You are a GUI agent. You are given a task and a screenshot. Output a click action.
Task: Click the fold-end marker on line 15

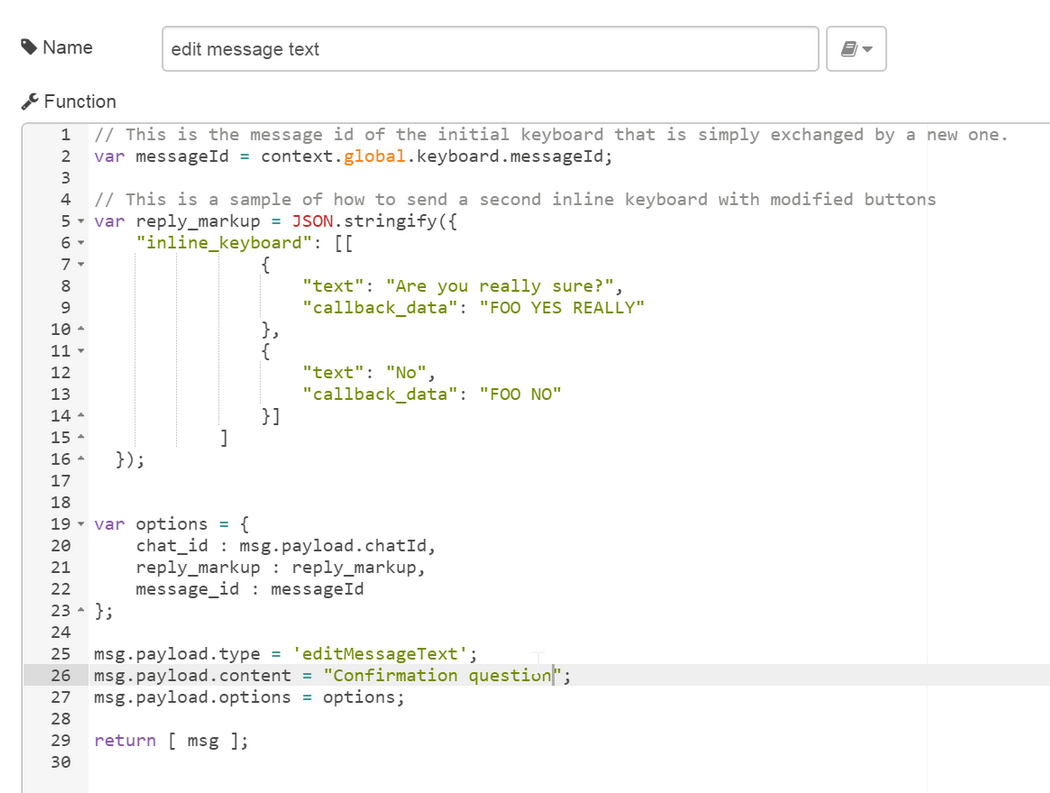pyautogui.click(x=80, y=438)
